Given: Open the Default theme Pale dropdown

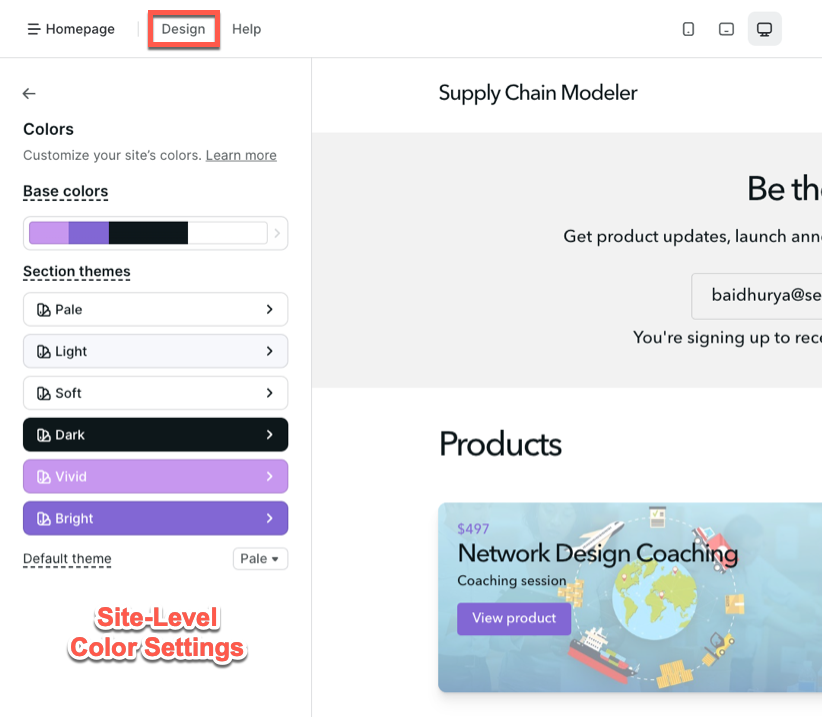Looking at the screenshot, I should pos(260,558).
